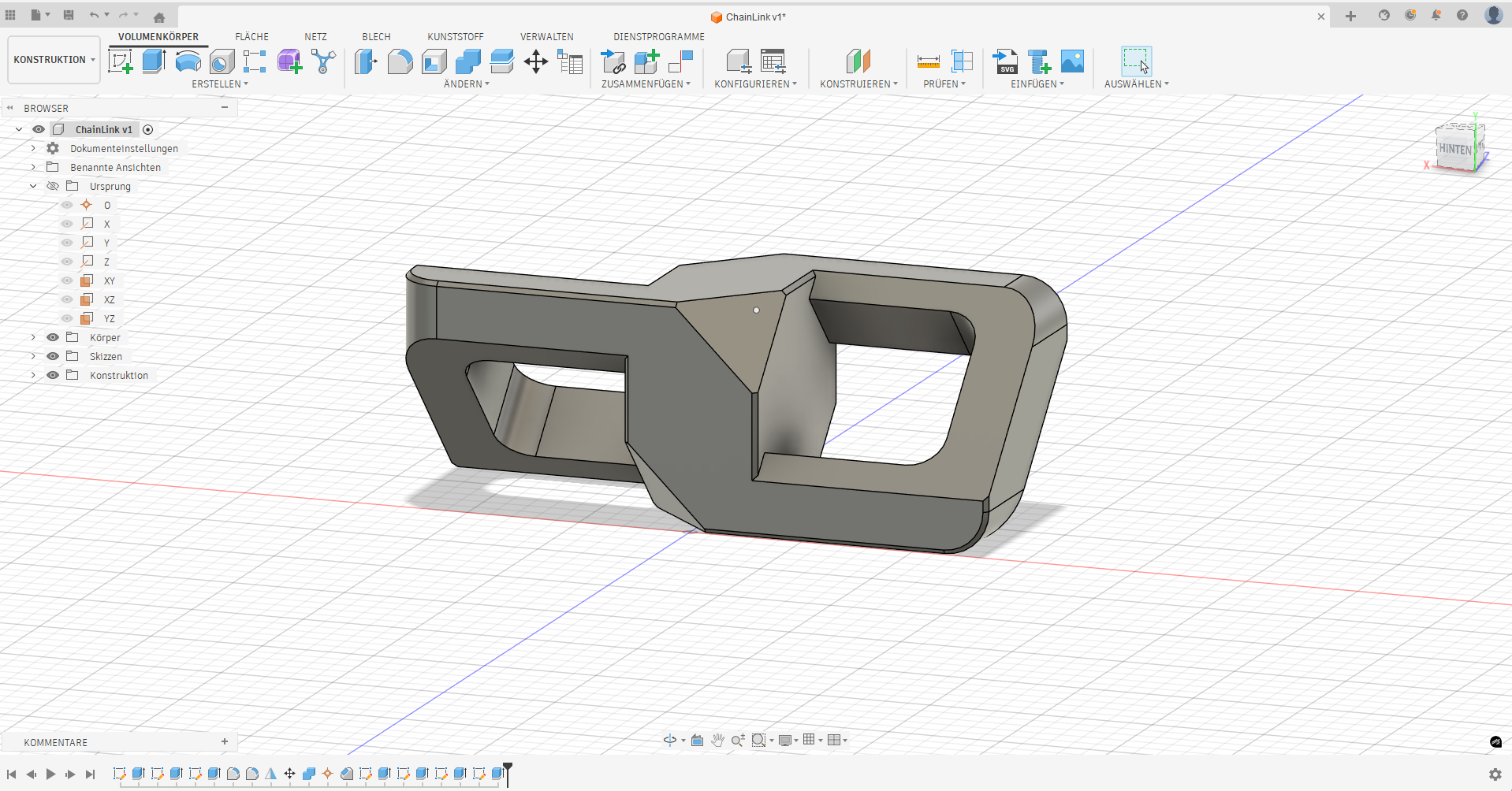
Task: Select the Offset Plane construct tool
Action: pos(858,61)
